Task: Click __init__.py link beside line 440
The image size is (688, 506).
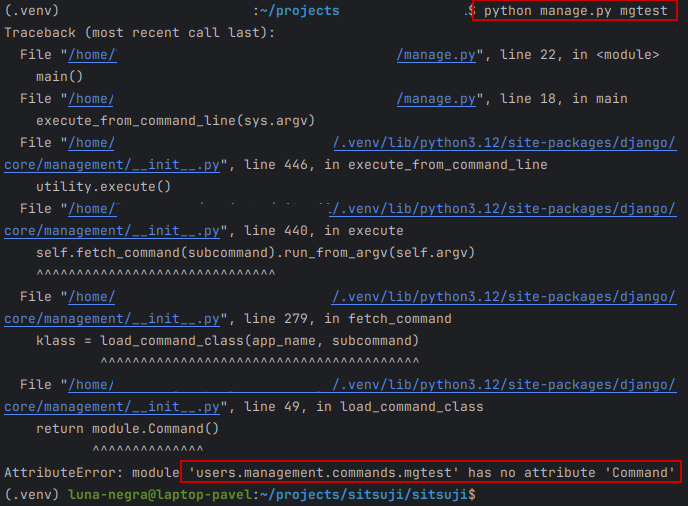Action: tap(112, 230)
